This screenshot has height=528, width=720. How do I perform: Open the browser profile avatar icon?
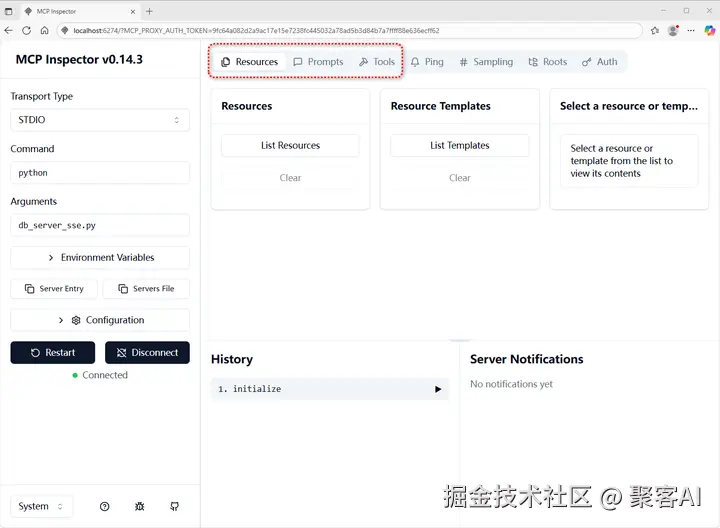pos(673,31)
